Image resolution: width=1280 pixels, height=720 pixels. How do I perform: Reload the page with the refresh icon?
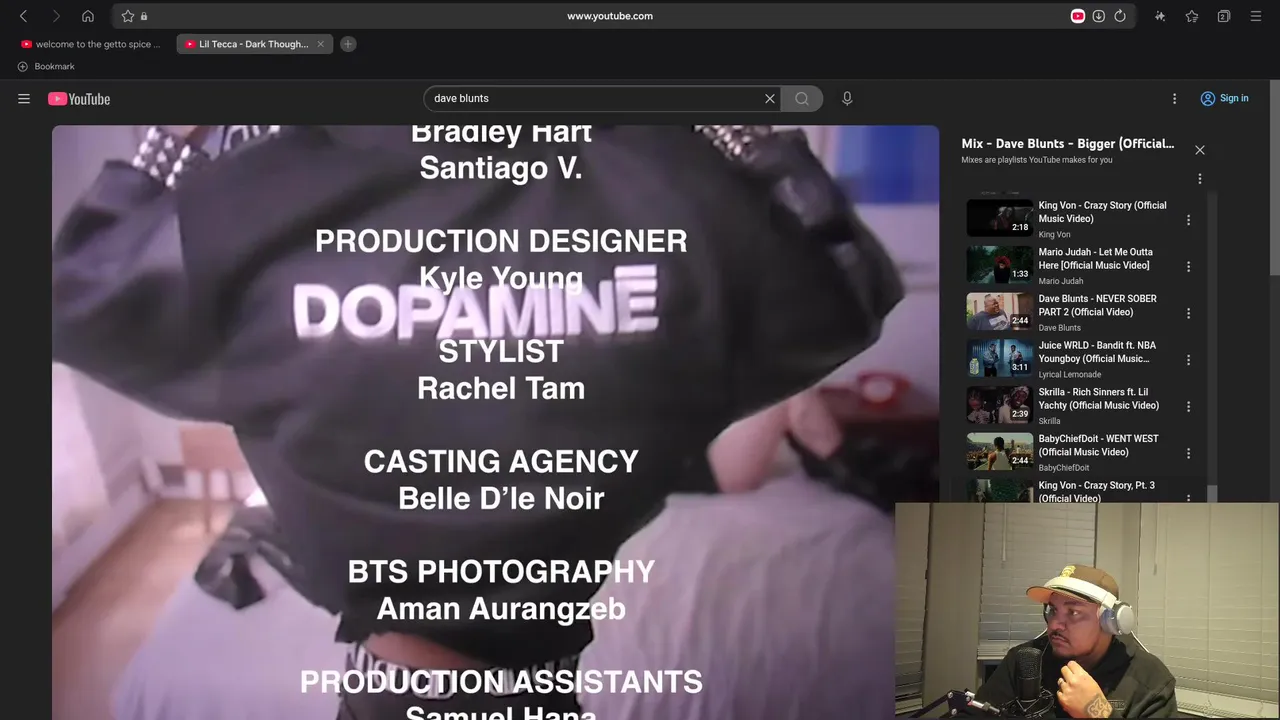(1120, 16)
